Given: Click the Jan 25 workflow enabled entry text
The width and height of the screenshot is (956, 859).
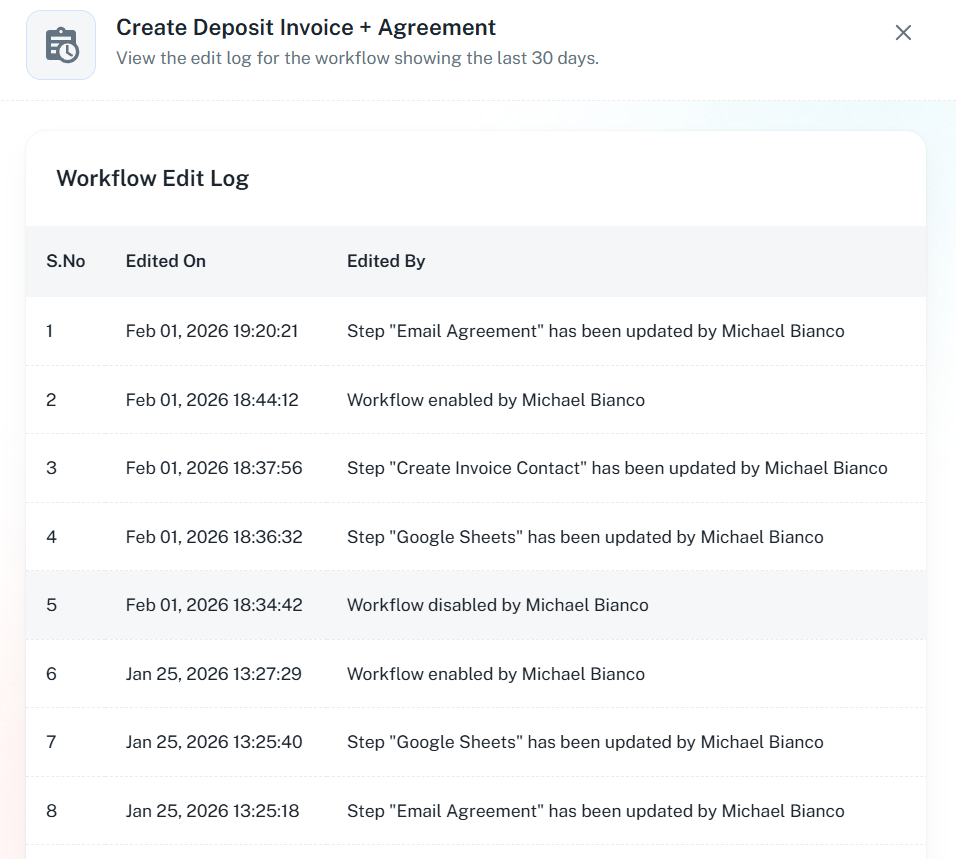Looking at the screenshot, I should (x=495, y=674).
